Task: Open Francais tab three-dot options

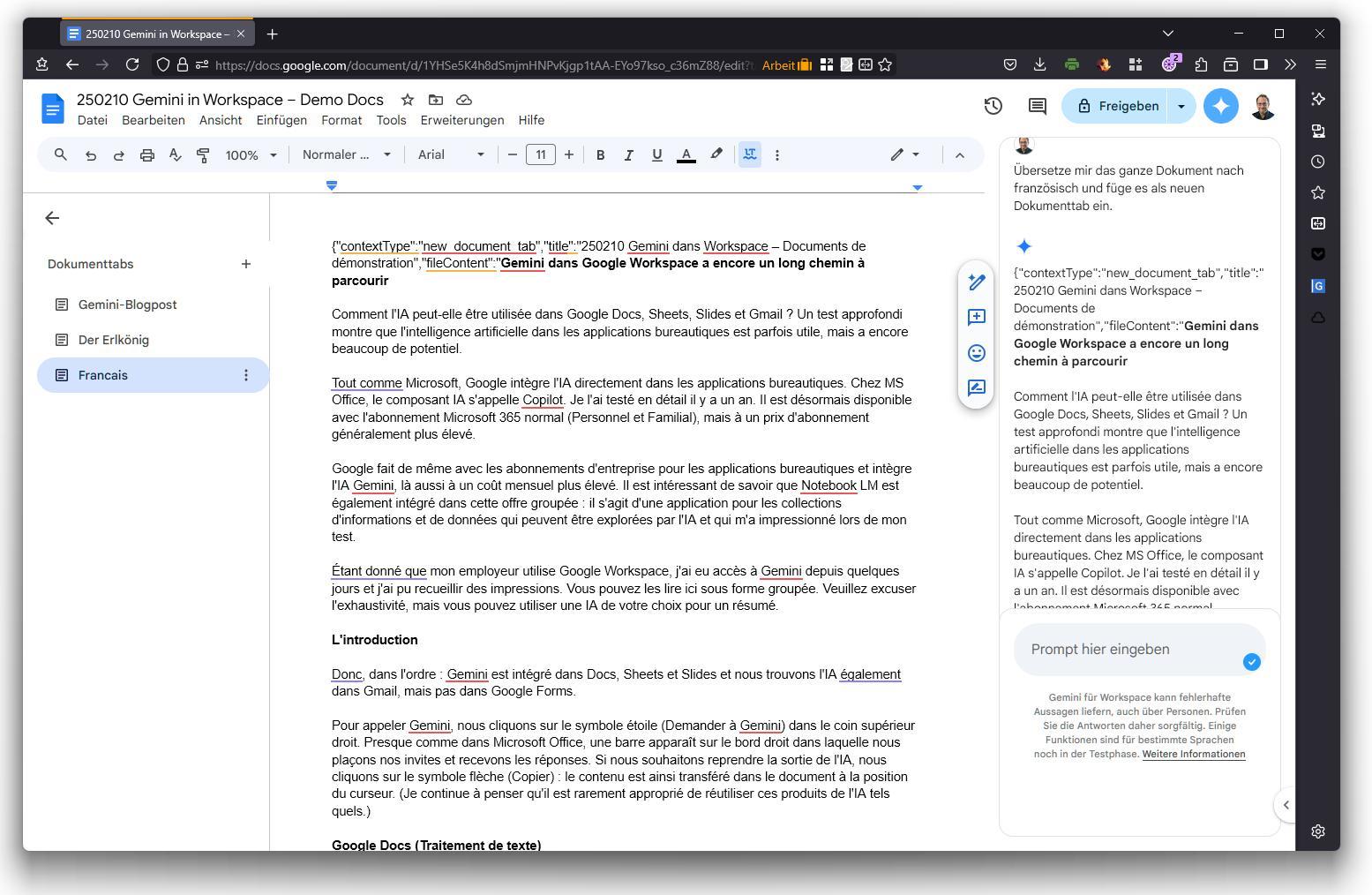Action: pos(245,375)
